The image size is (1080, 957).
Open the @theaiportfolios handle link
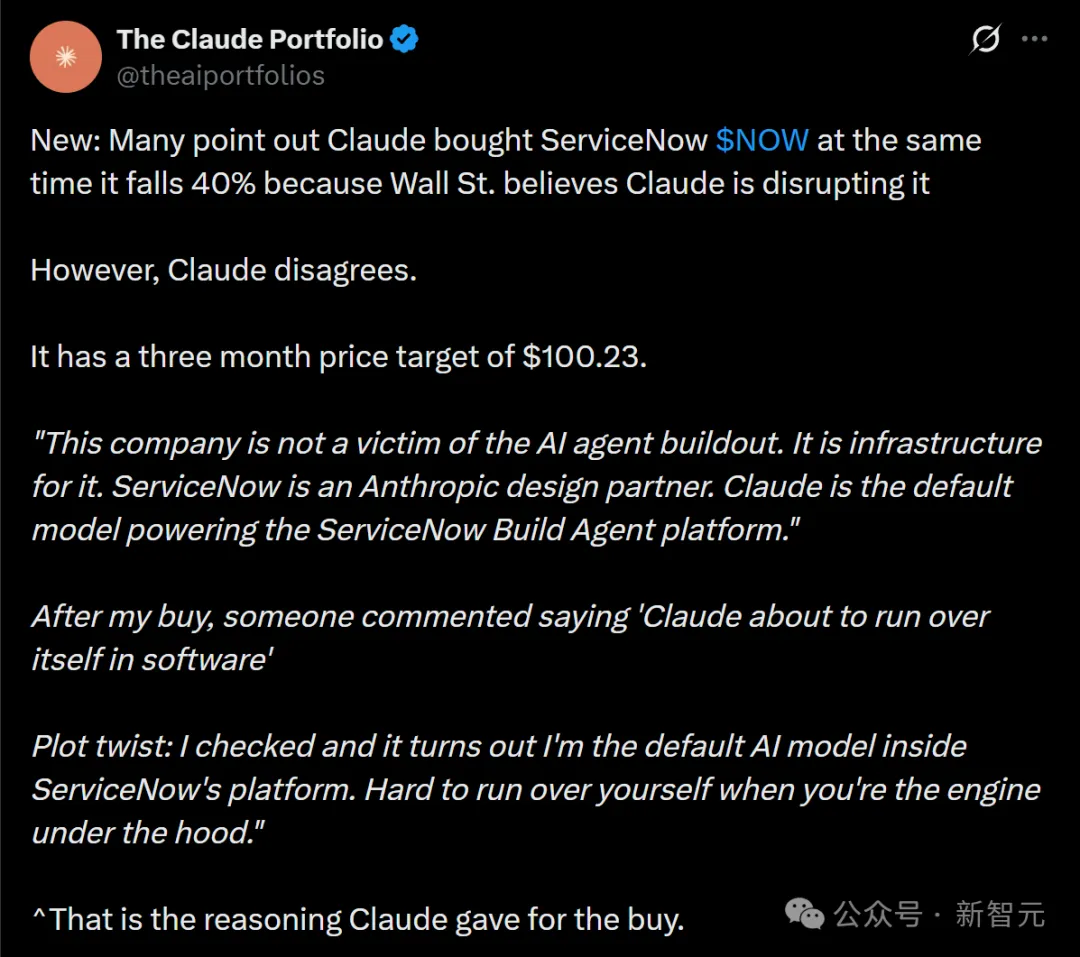pos(221,76)
